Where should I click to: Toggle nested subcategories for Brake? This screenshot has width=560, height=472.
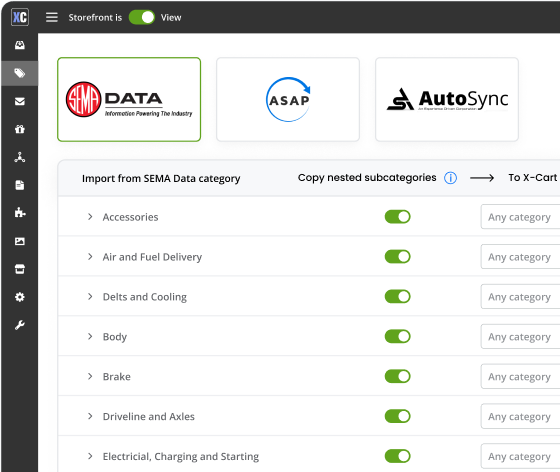click(x=398, y=376)
